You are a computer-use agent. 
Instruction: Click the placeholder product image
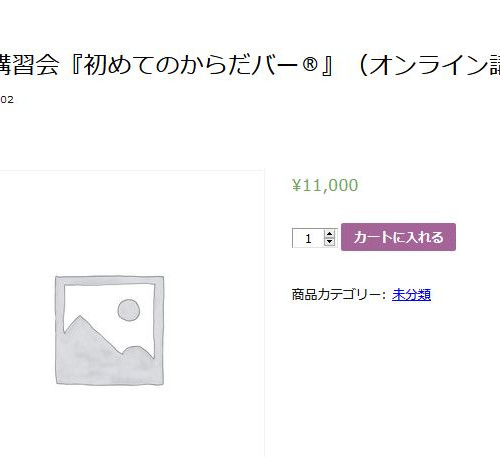109,330
